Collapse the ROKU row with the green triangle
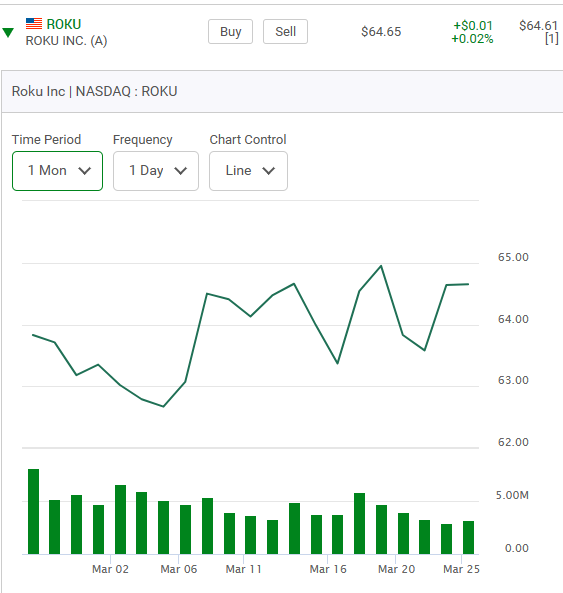This screenshot has height=593, width=563. 8,33
